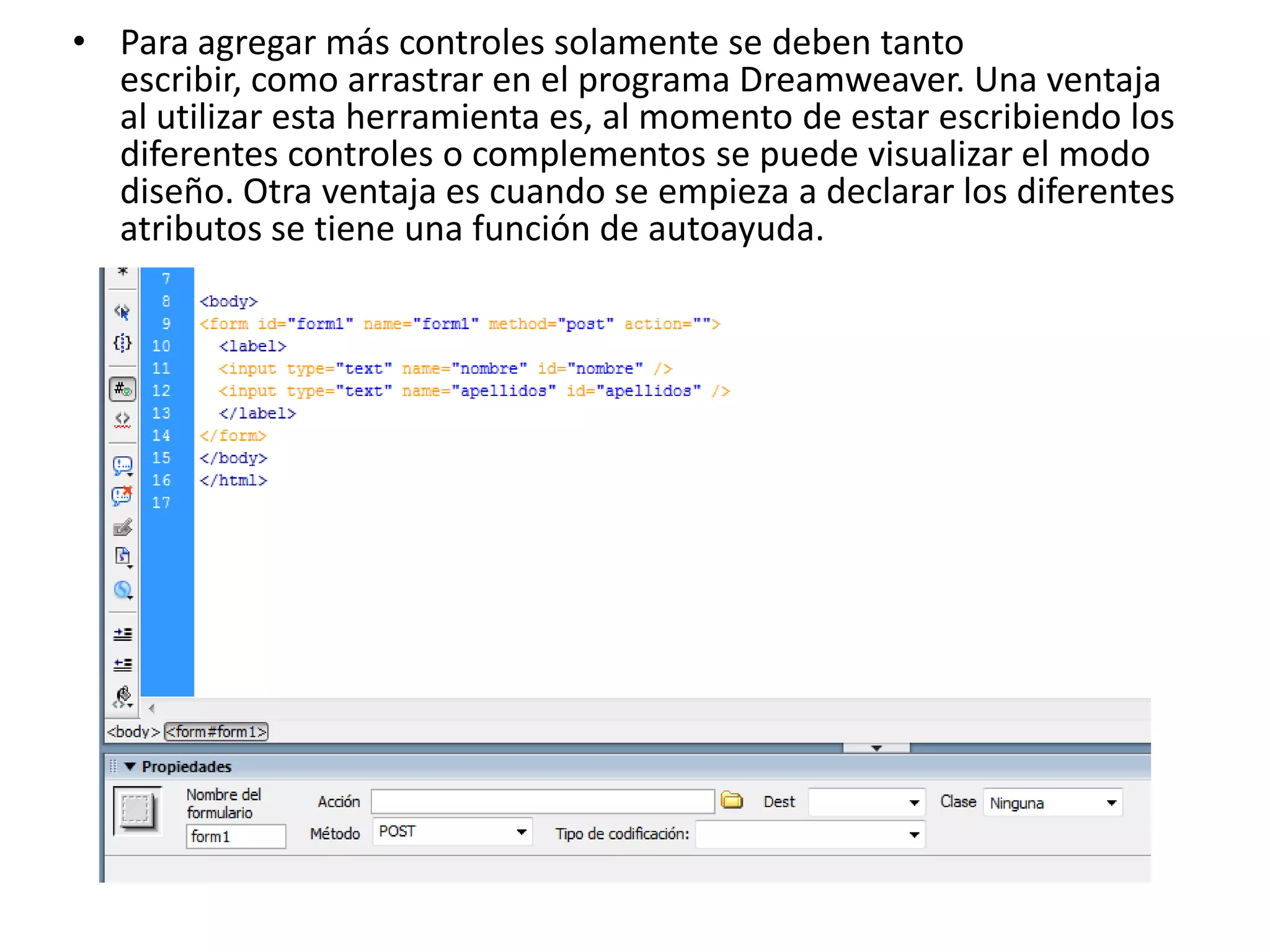The width and height of the screenshot is (1270, 952).
Task: Click the remove comment icon
Action: click(x=122, y=496)
